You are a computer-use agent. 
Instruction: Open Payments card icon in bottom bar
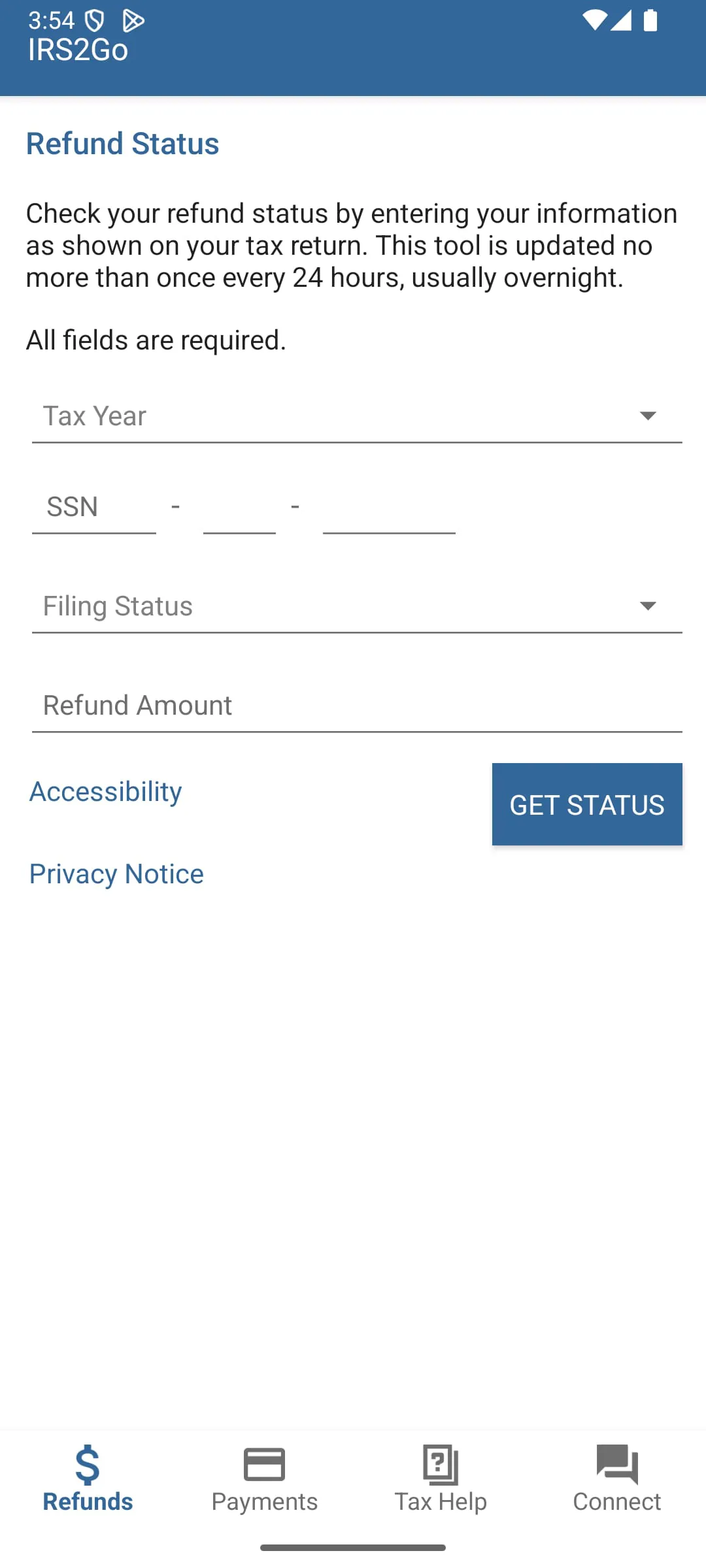pyautogui.click(x=264, y=1464)
